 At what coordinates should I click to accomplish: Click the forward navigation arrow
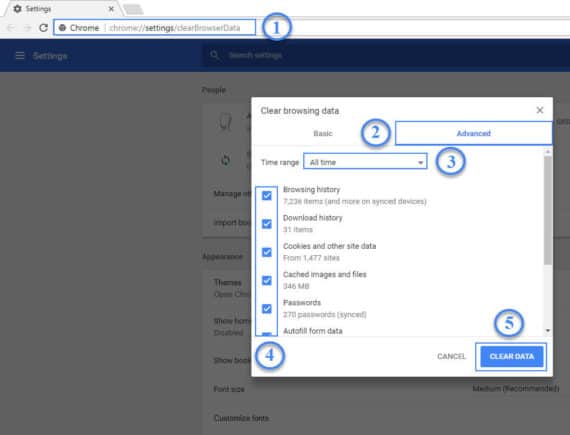(x=27, y=28)
